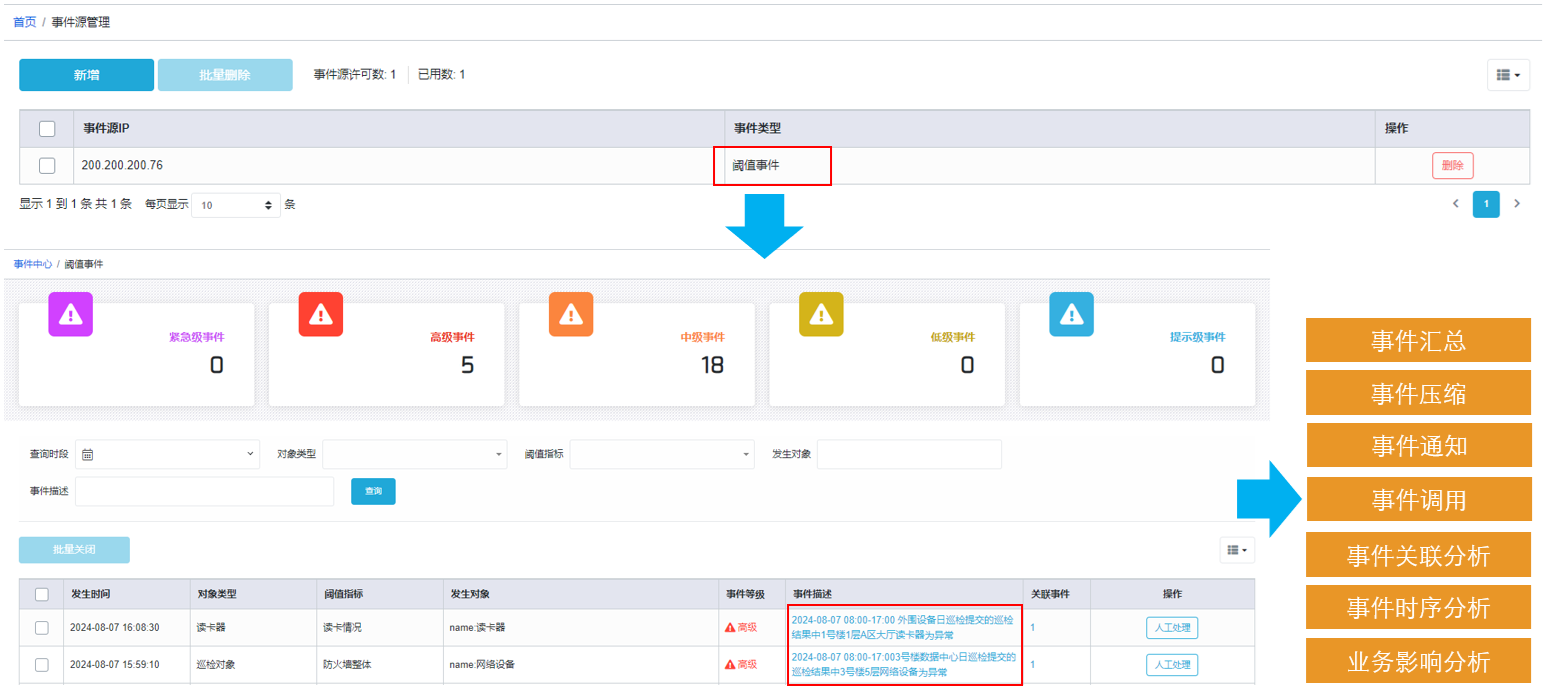Click the 事件描述 input field
The height and width of the screenshot is (693, 1548).
click(205, 491)
